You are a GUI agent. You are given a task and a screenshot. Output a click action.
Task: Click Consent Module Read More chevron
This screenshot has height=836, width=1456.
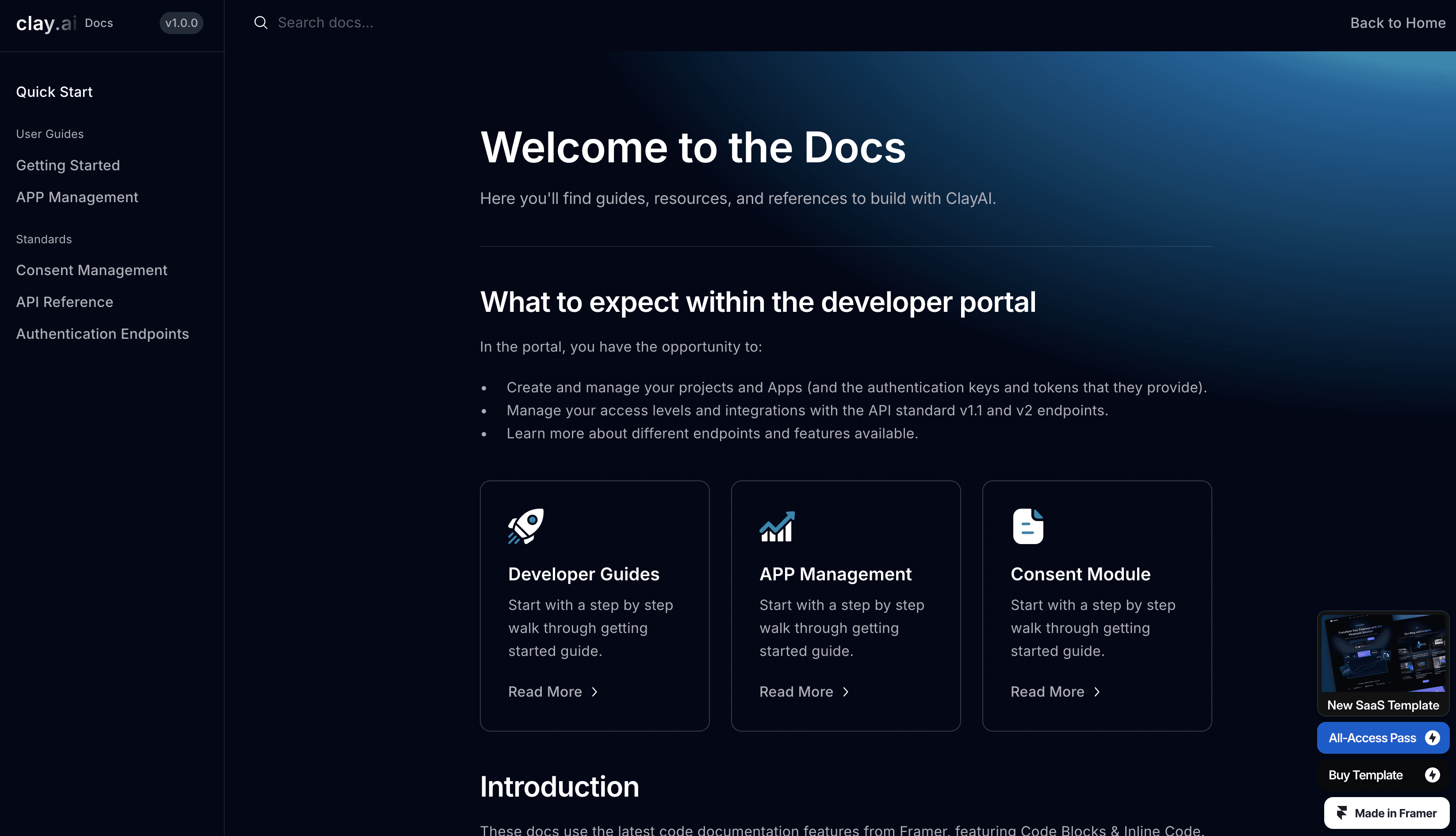click(1097, 692)
